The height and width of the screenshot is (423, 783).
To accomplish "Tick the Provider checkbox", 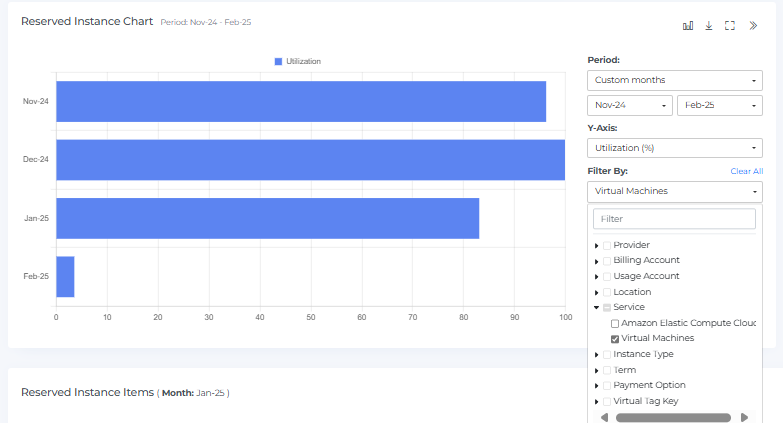I will 607,245.
